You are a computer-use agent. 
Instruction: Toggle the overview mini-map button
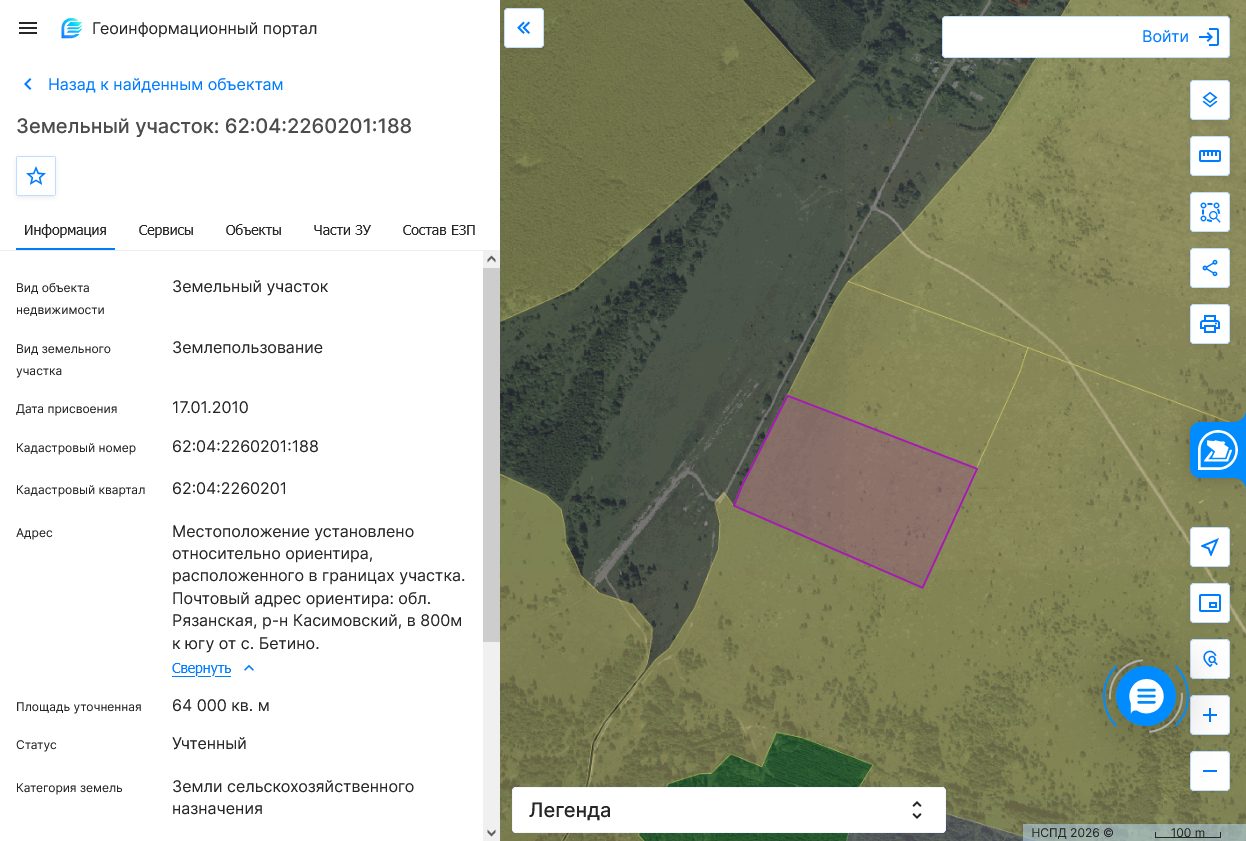click(1210, 603)
